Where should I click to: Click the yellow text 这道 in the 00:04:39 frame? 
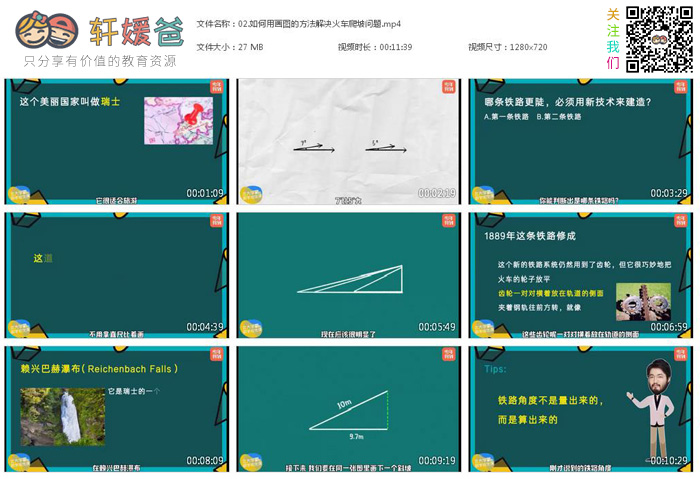coord(43,258)
